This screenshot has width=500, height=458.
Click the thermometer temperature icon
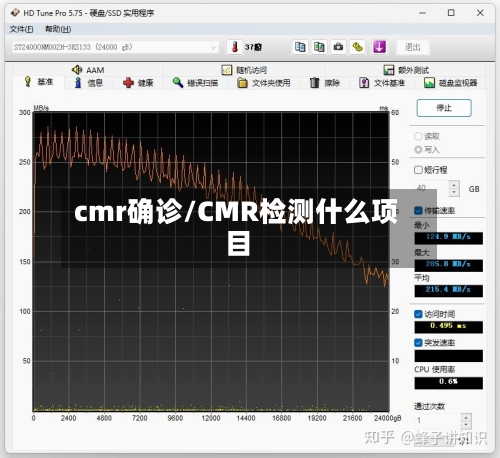point(235,47)
